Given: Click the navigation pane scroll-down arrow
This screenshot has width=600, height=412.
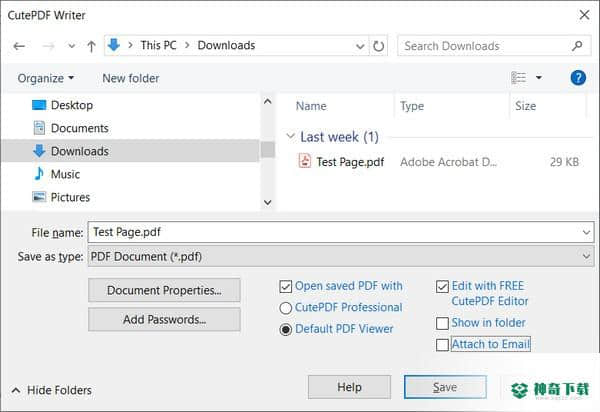Looking at the screenshot, I should pos(268,202).
